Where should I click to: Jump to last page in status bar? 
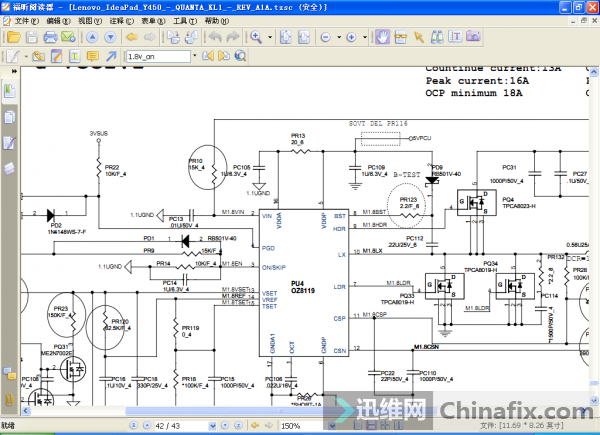(x=238, y=425)
